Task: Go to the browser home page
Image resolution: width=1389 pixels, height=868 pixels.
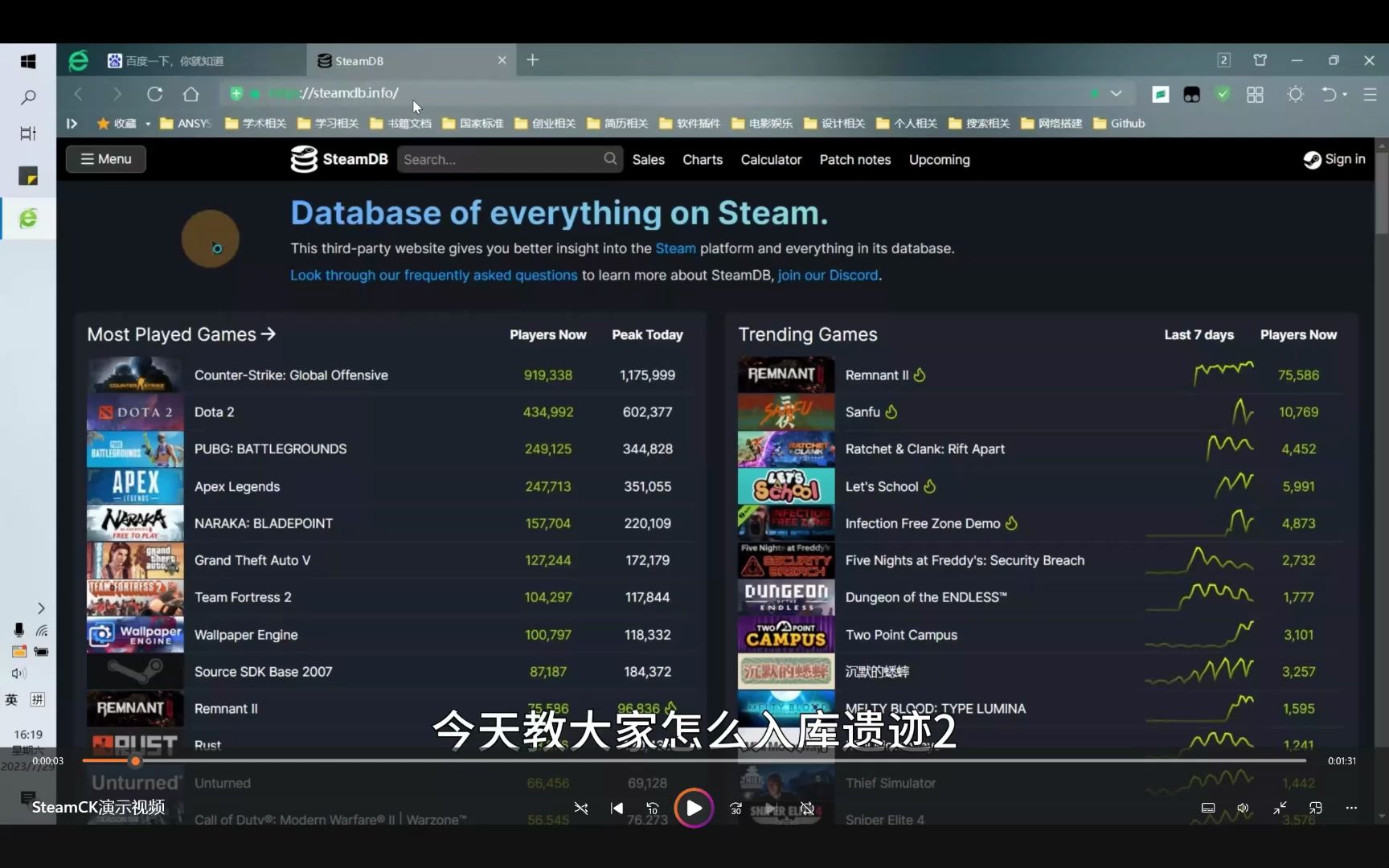Action: 191,94
